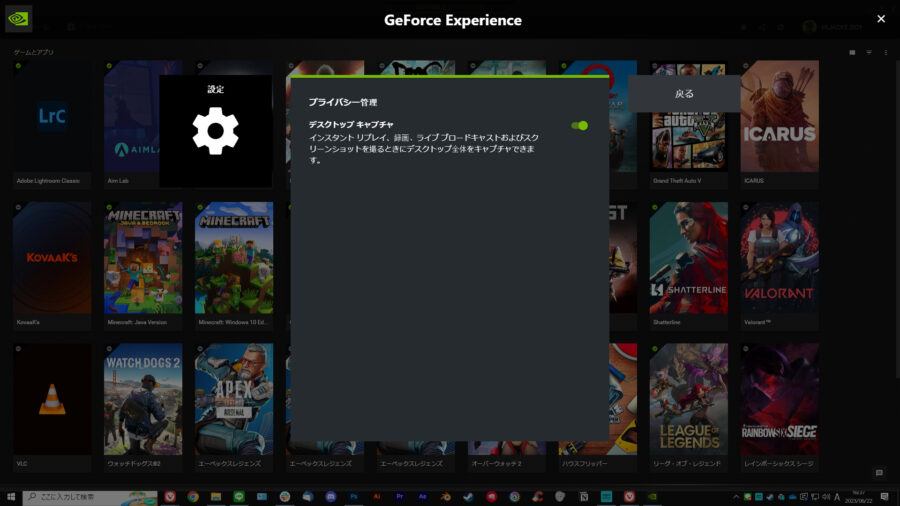Launch Photoshop from the taskbar
900x506 pixels.
[x=354, y=497]
